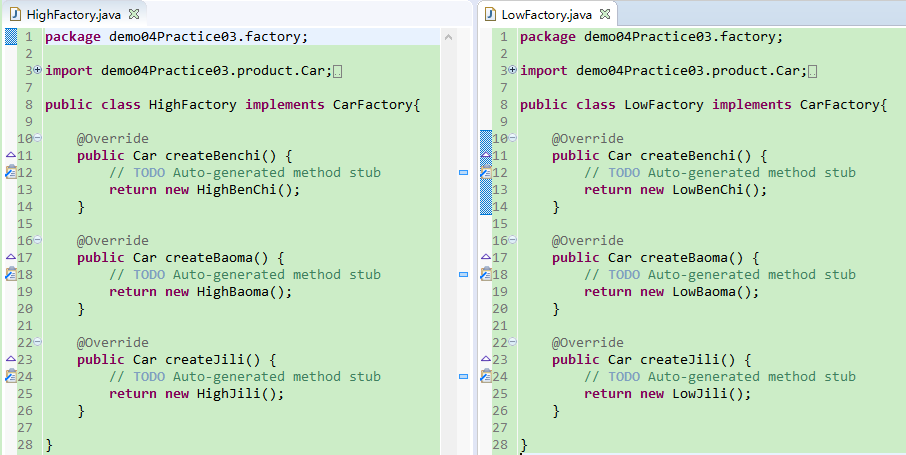Image resolution: width=906 pixels, height=455 pixels.
Task: Close the HighFactory.java tab
Action: [133, 13]
